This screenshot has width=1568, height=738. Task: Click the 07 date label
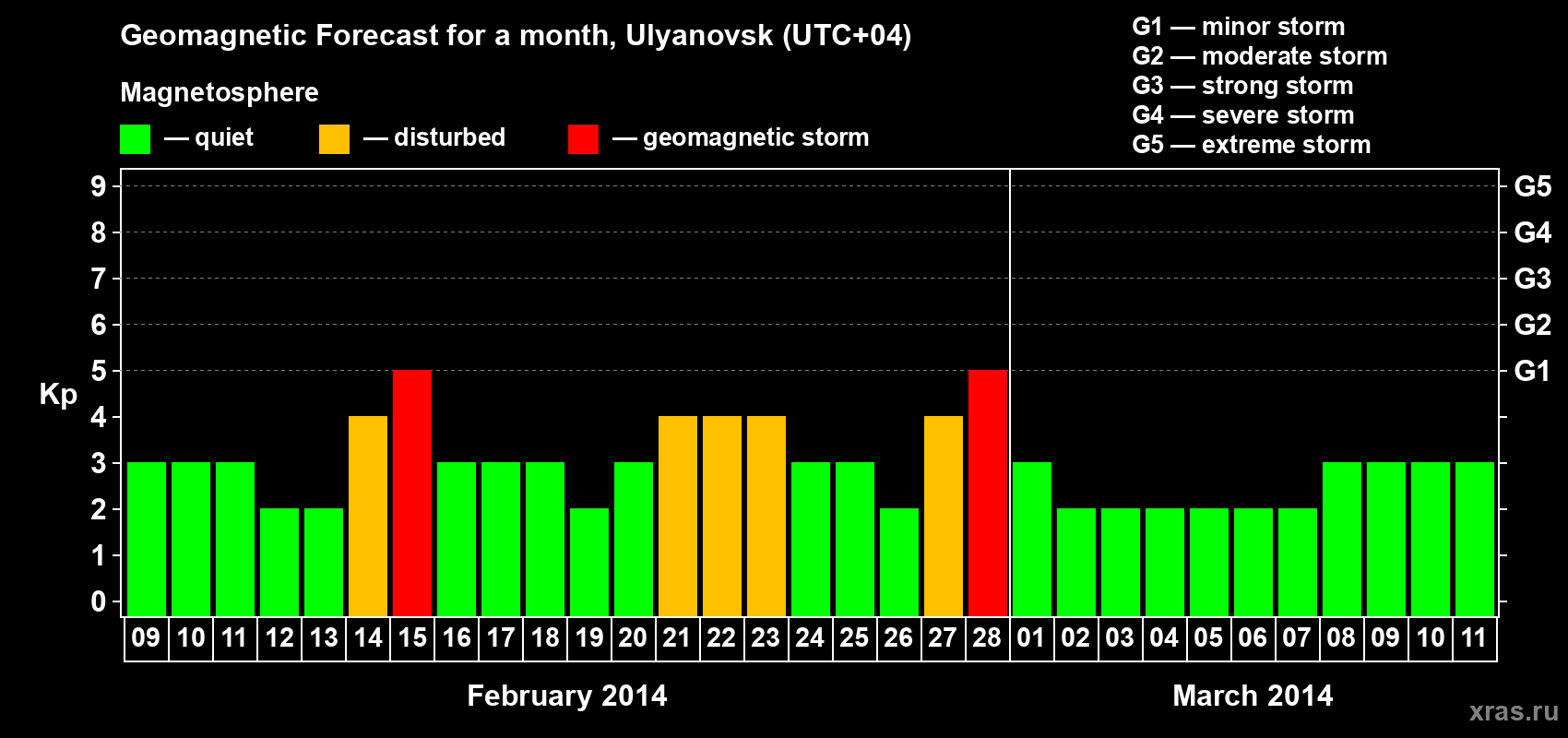[x=1297, y=638]
